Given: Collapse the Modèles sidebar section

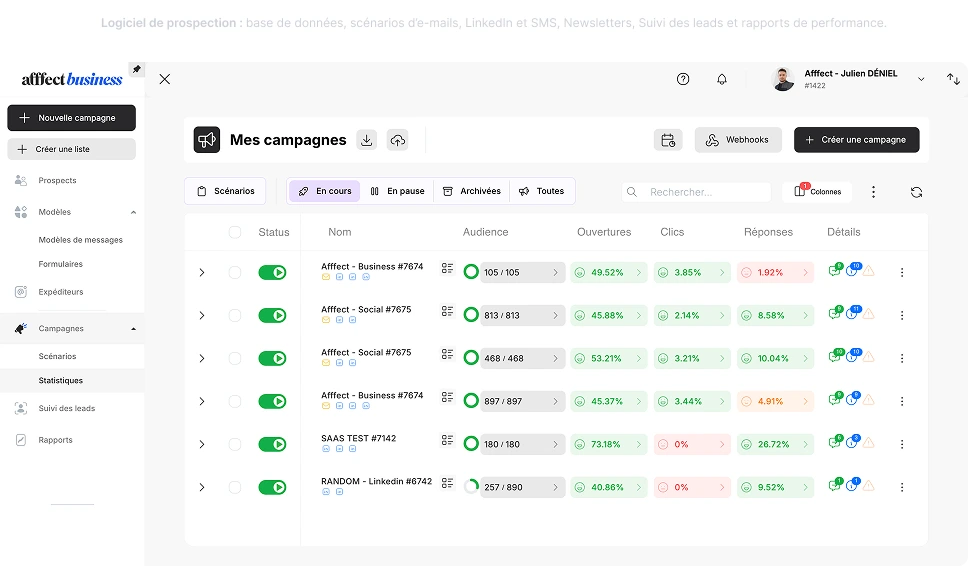Looking at the screenshot, I should tap(133, 212).
